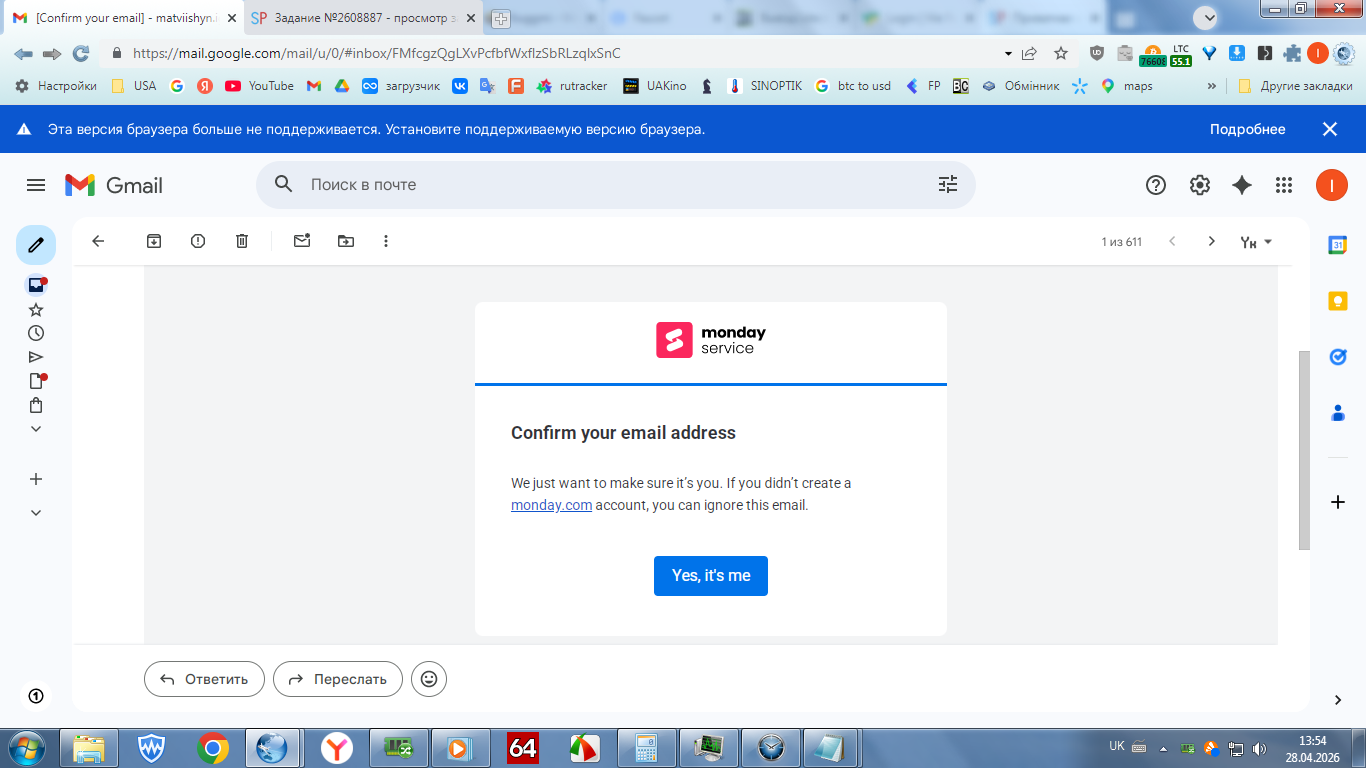Open the Gmail main menu hamburger
Screen dimensions: 1366x768
click(x=36, y=185)
